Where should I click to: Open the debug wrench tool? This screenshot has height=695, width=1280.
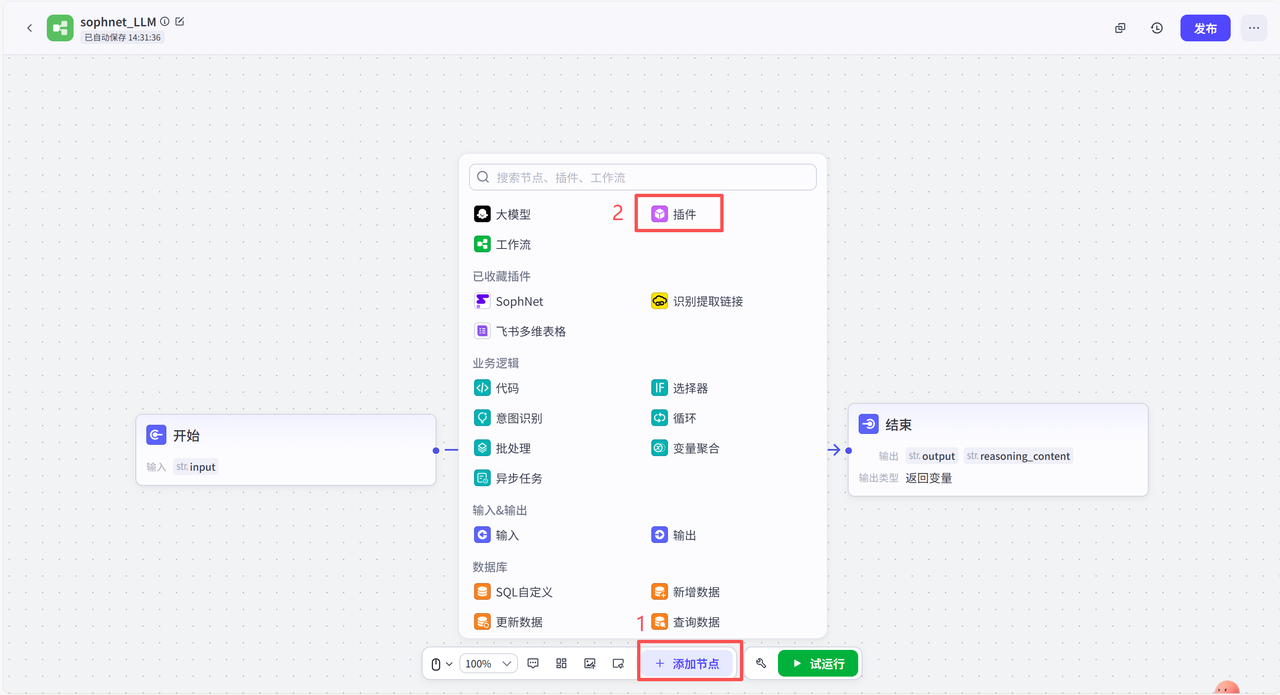[x=761, y=663]
